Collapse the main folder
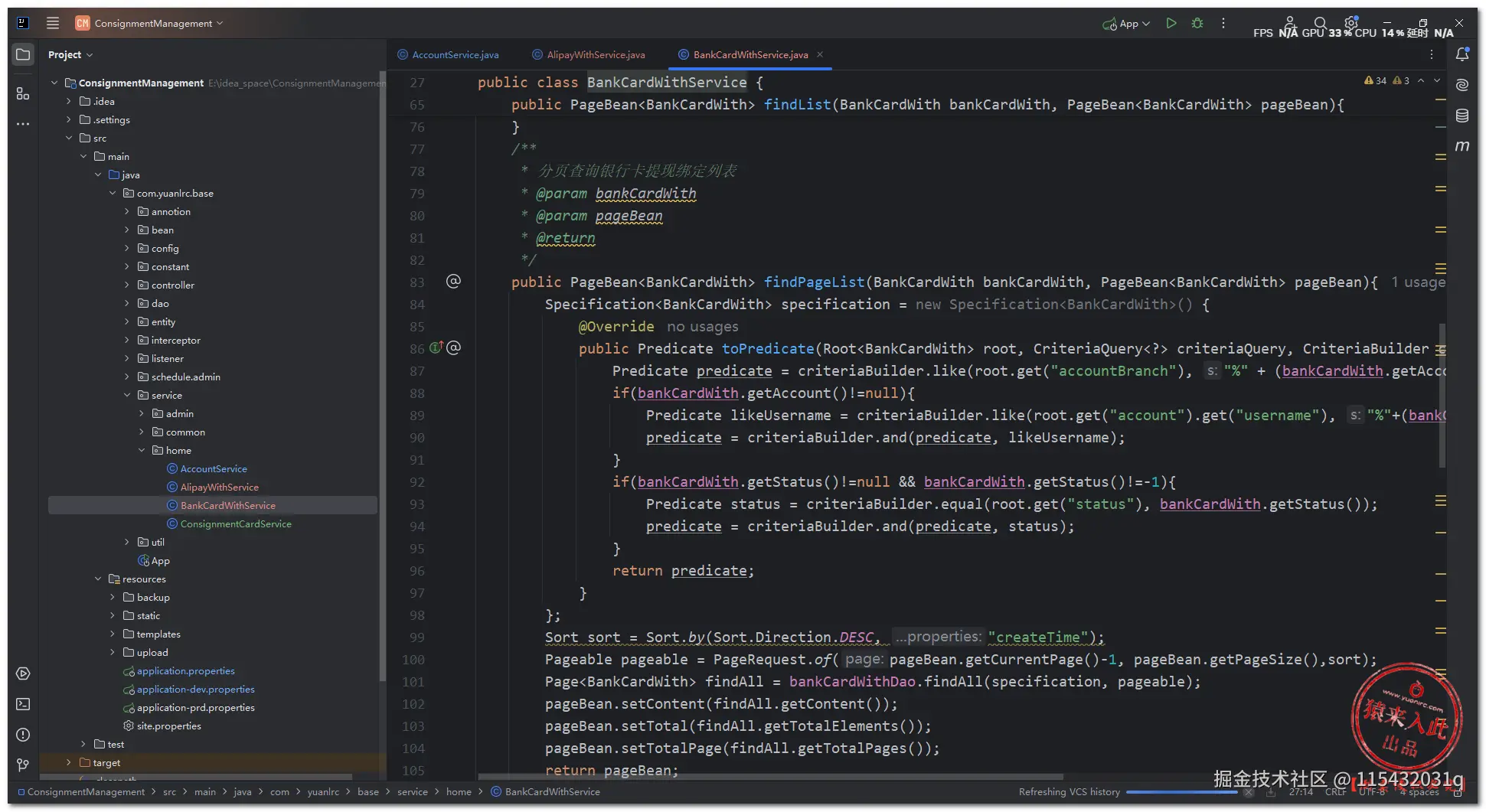1486x812 pixels. tap(83, 157)
